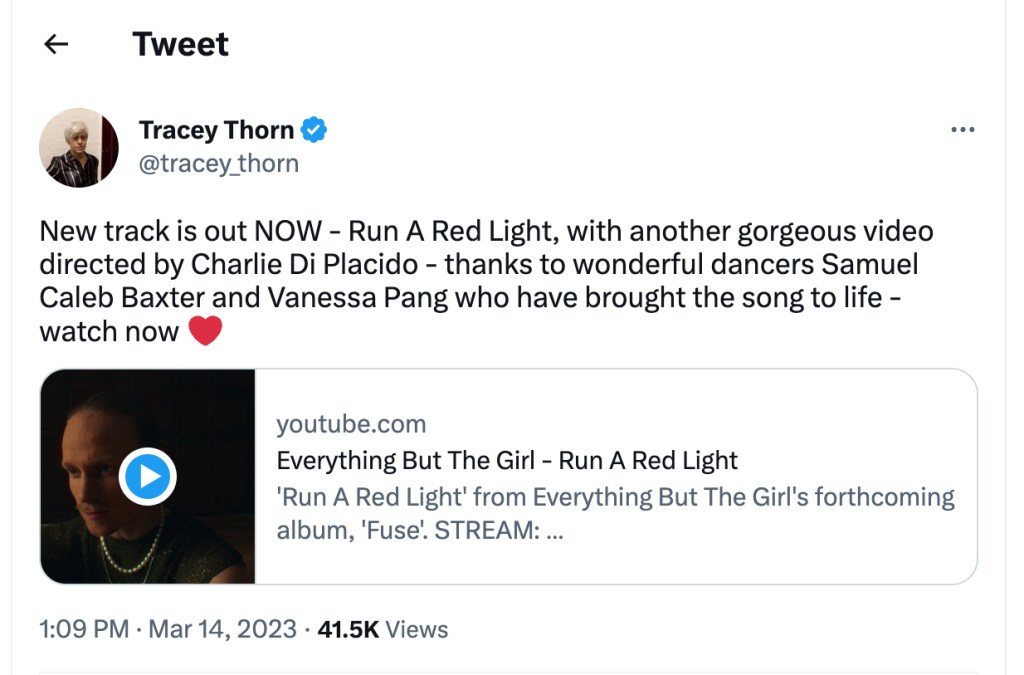Click the red heart emoji
This screenshot has width=1024, height=675.
(x=205, y=331)
